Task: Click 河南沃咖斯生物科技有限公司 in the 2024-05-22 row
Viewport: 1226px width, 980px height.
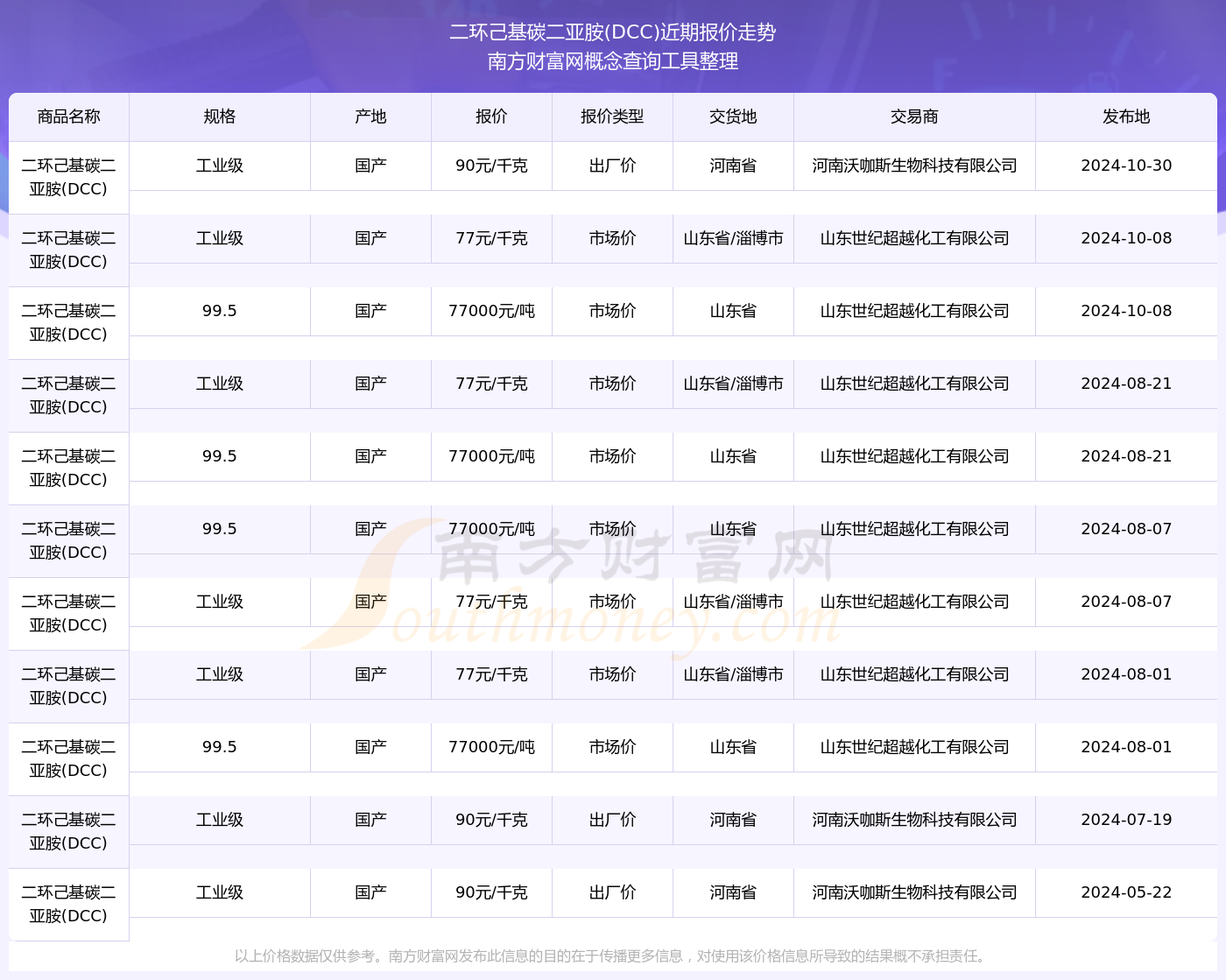Action: click(x=914, y=892)
